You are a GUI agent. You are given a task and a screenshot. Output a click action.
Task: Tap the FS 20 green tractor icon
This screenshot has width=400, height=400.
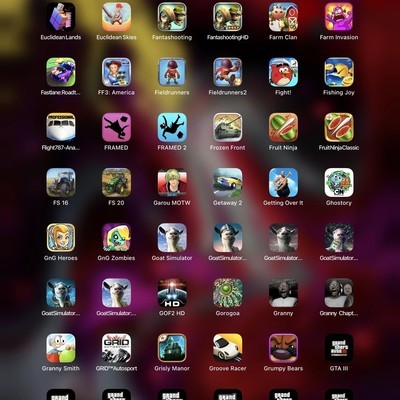pos(116,182)
